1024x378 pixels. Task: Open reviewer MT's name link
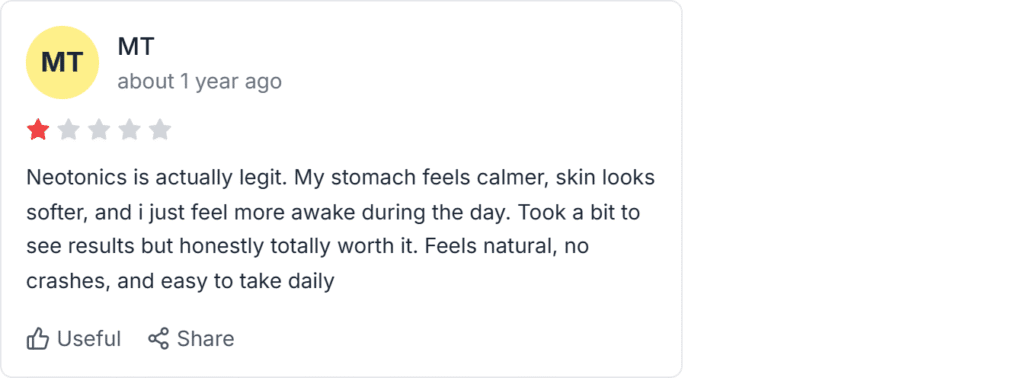click(136, 47)
